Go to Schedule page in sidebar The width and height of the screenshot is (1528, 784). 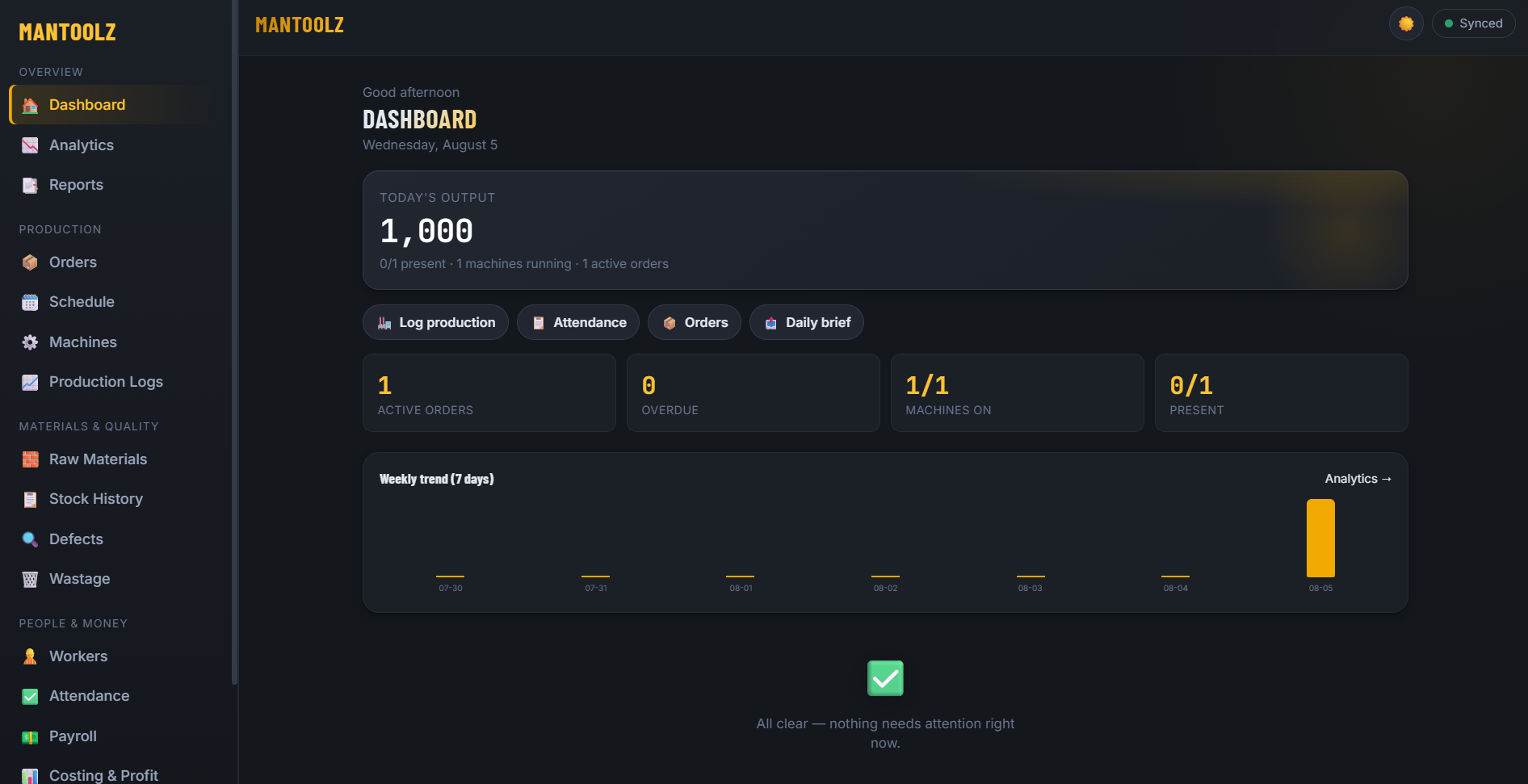click(x=114, y=302)
